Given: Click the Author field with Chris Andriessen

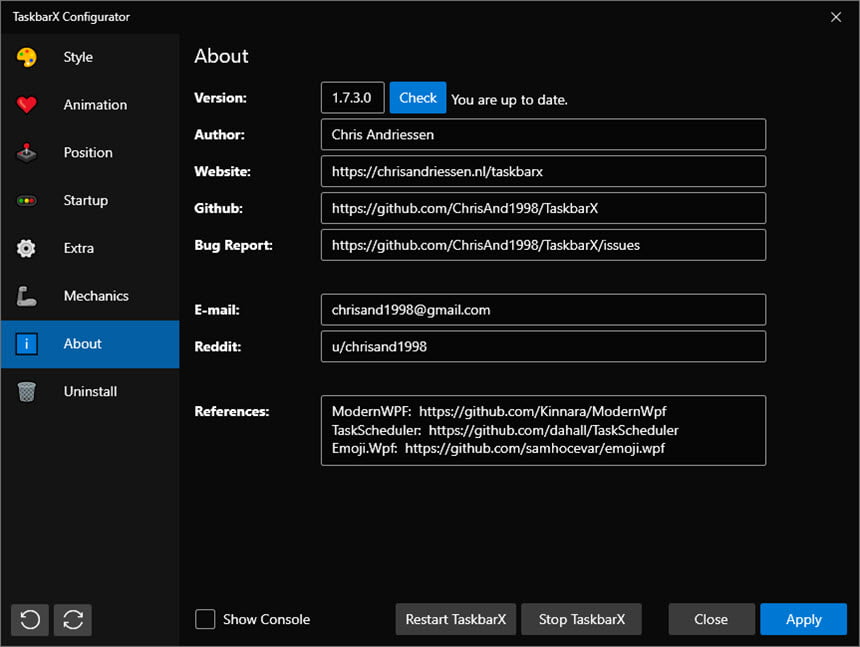Looking at the screenshot, I should point(544,134).
